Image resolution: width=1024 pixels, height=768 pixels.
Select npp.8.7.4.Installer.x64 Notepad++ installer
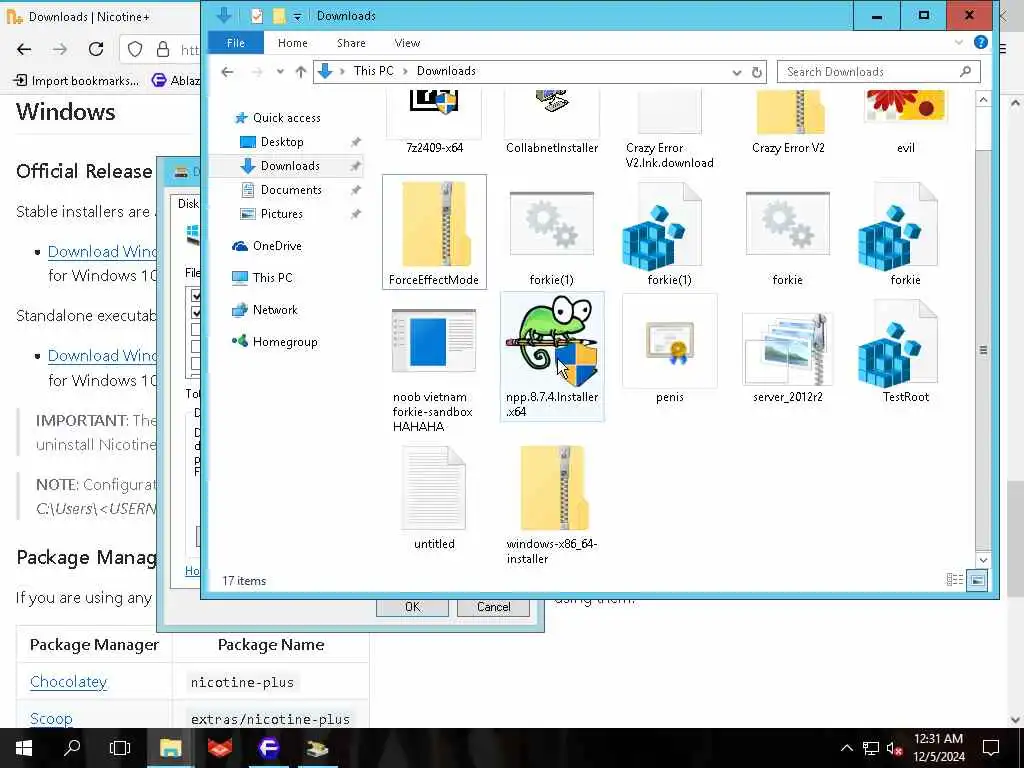[552, 357]
